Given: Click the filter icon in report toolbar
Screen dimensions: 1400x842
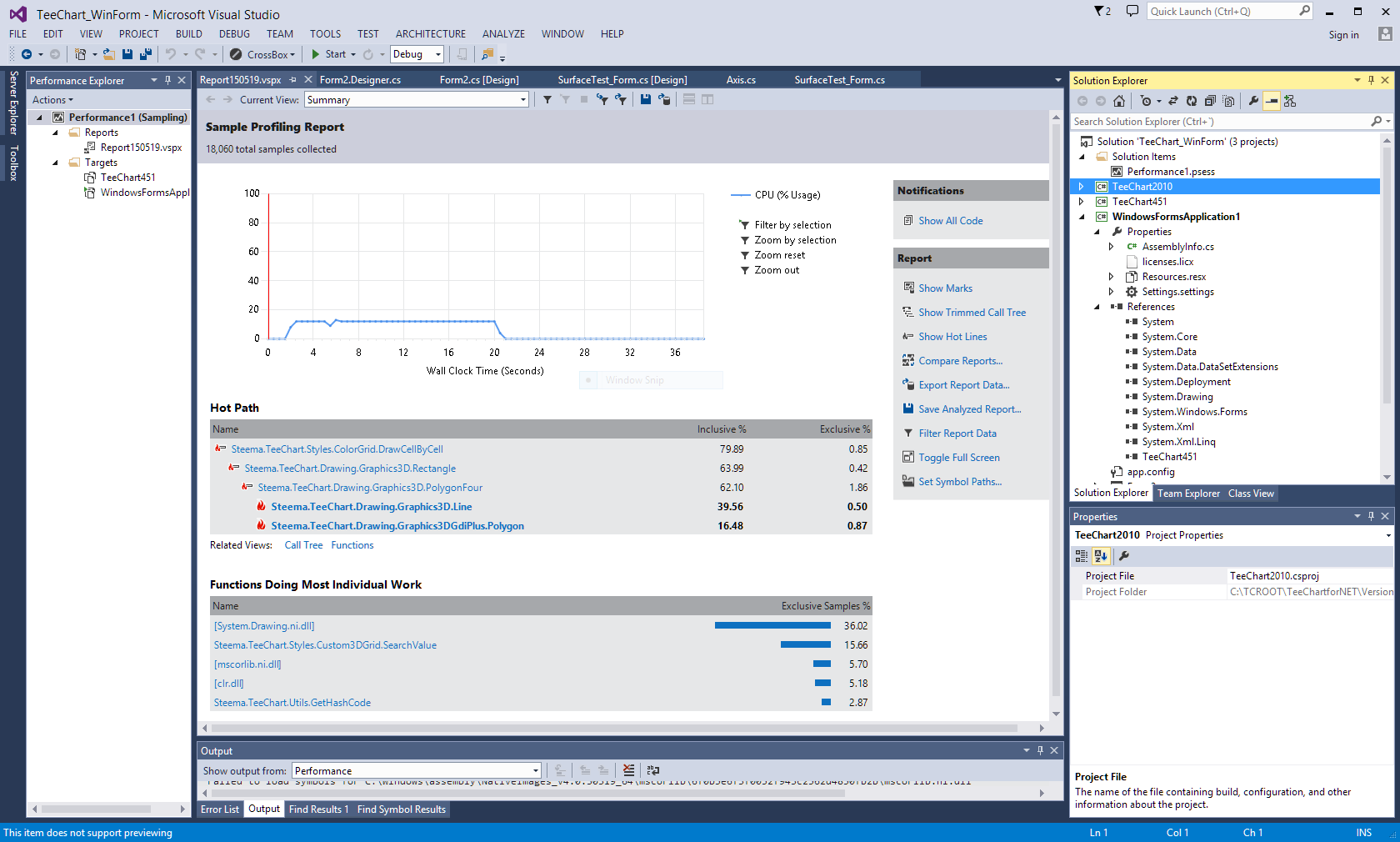Looking at the screenshot, I should [x=547, y=99].
